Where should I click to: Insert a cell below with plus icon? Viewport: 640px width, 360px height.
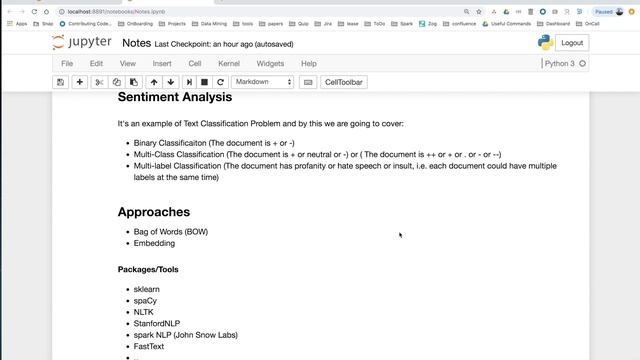(80, 82)
